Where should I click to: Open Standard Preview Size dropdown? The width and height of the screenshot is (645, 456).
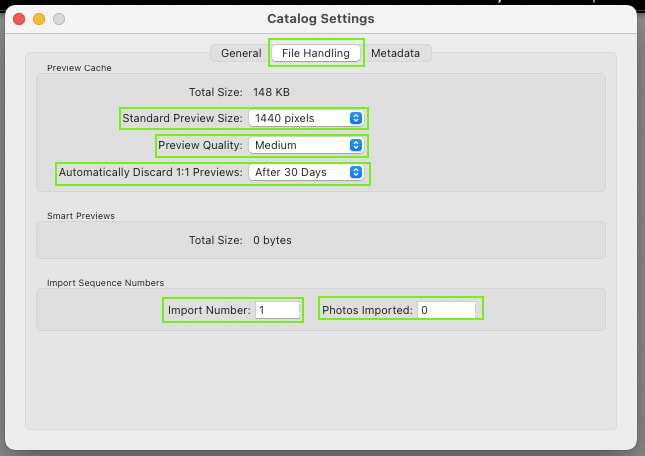(x=306, y=118)
